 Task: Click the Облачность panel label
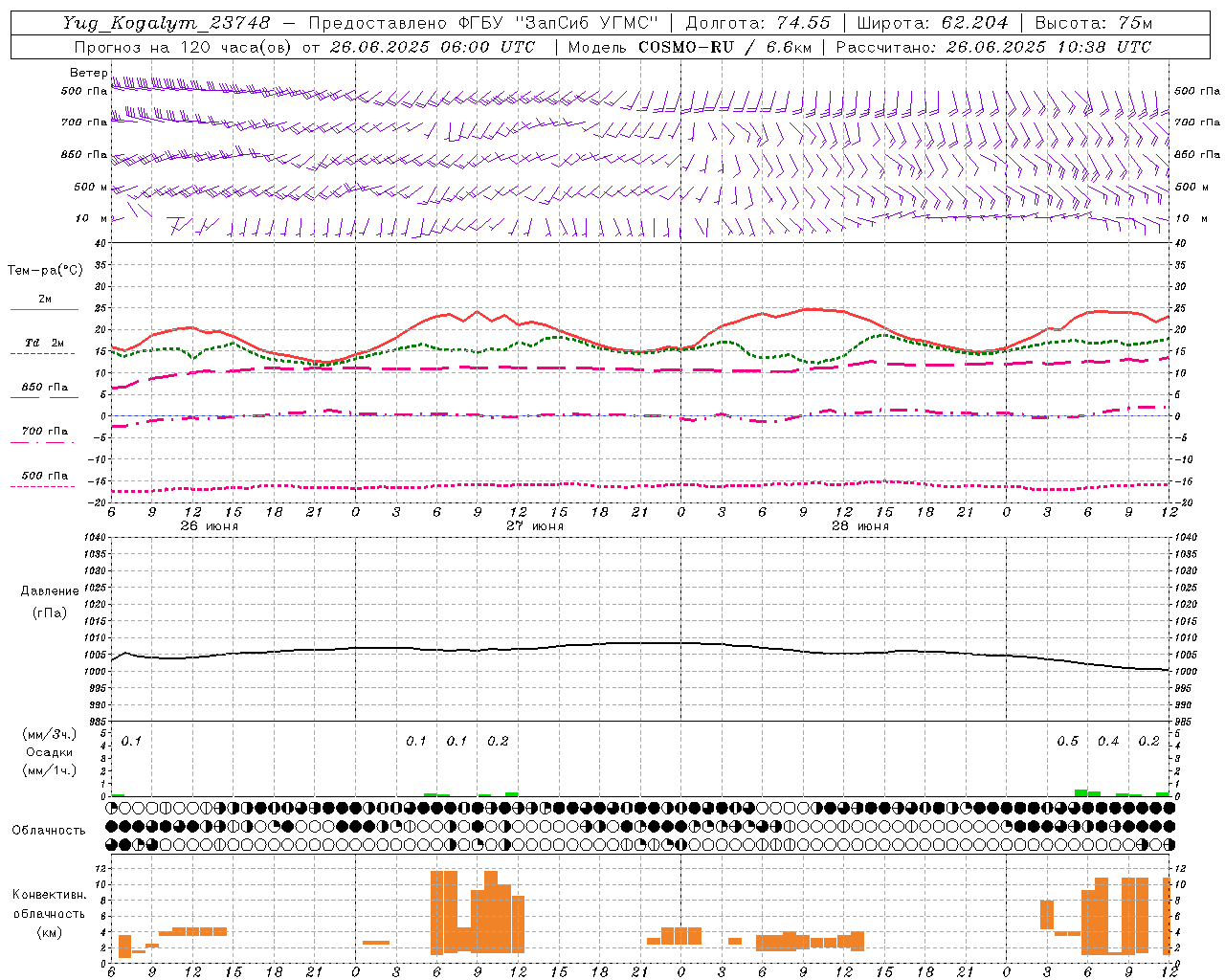(49, 831)
